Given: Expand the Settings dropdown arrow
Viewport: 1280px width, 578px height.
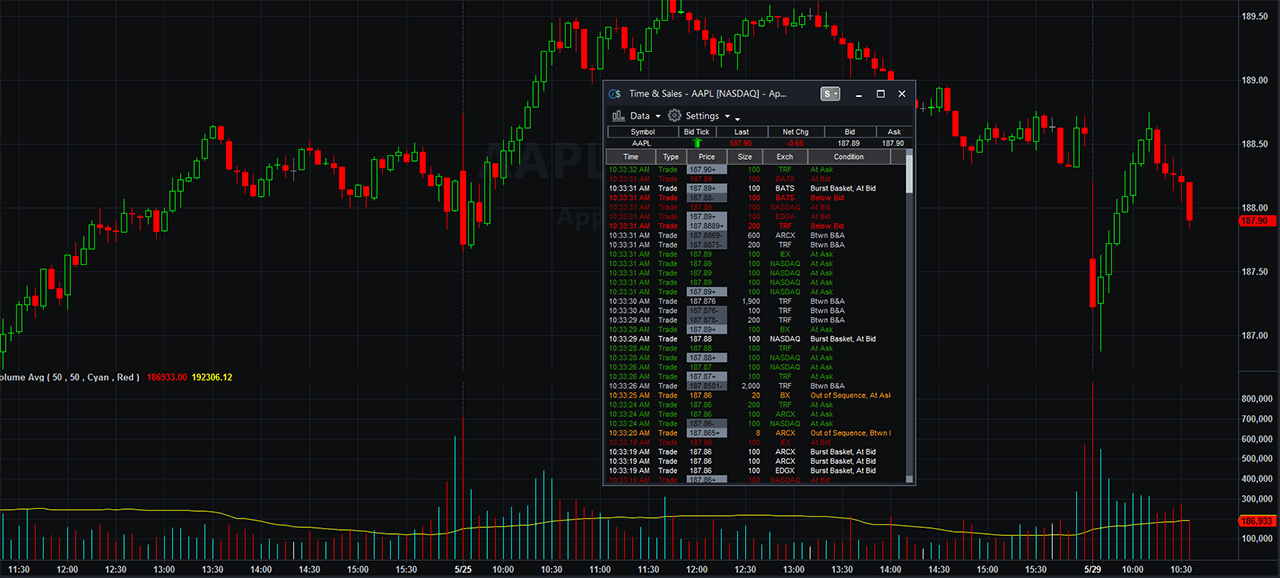Looking at the screenshot, I should tap(727, 117).
